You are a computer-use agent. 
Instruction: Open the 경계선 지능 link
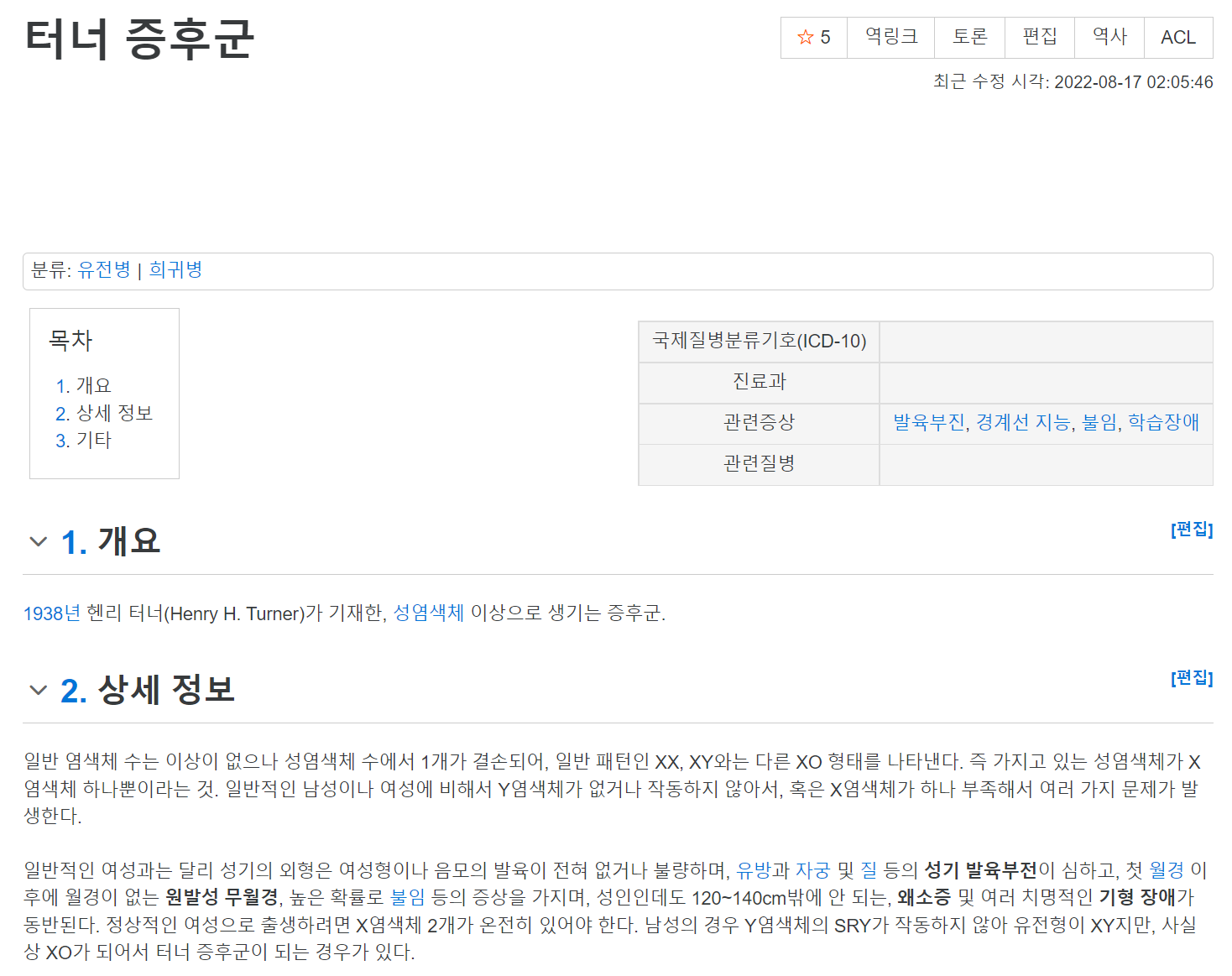coord(1023,423)
